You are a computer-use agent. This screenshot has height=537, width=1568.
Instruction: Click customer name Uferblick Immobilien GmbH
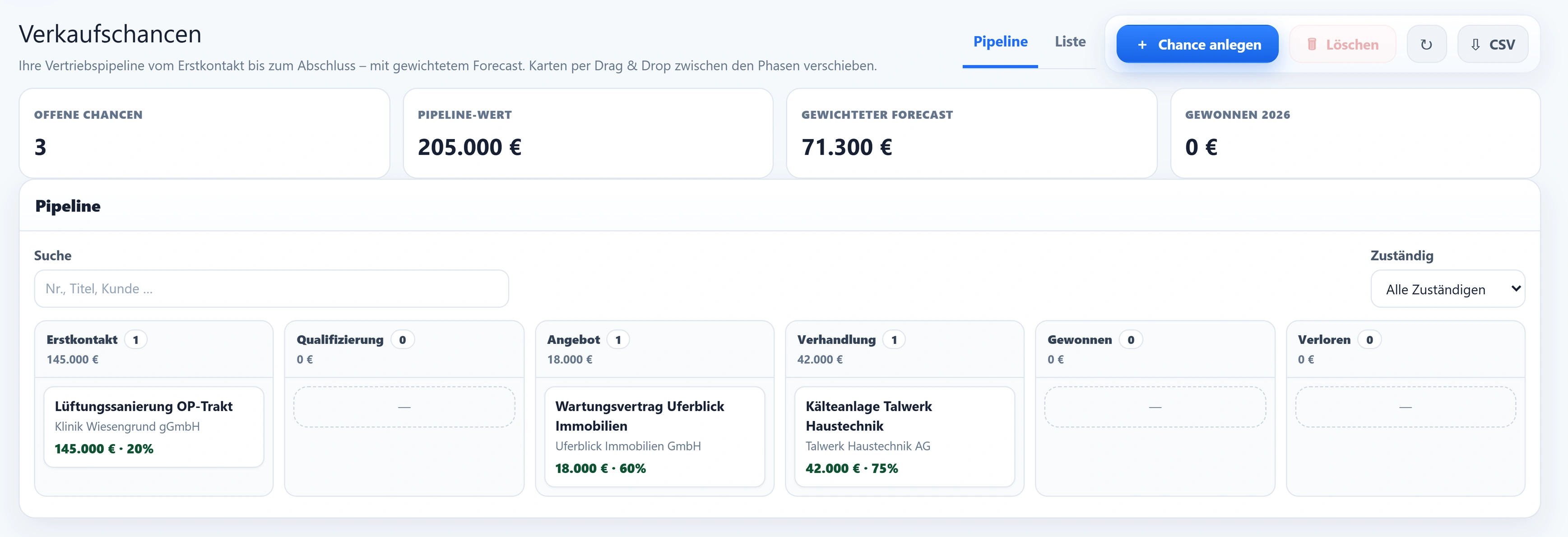tap(627, 446)
